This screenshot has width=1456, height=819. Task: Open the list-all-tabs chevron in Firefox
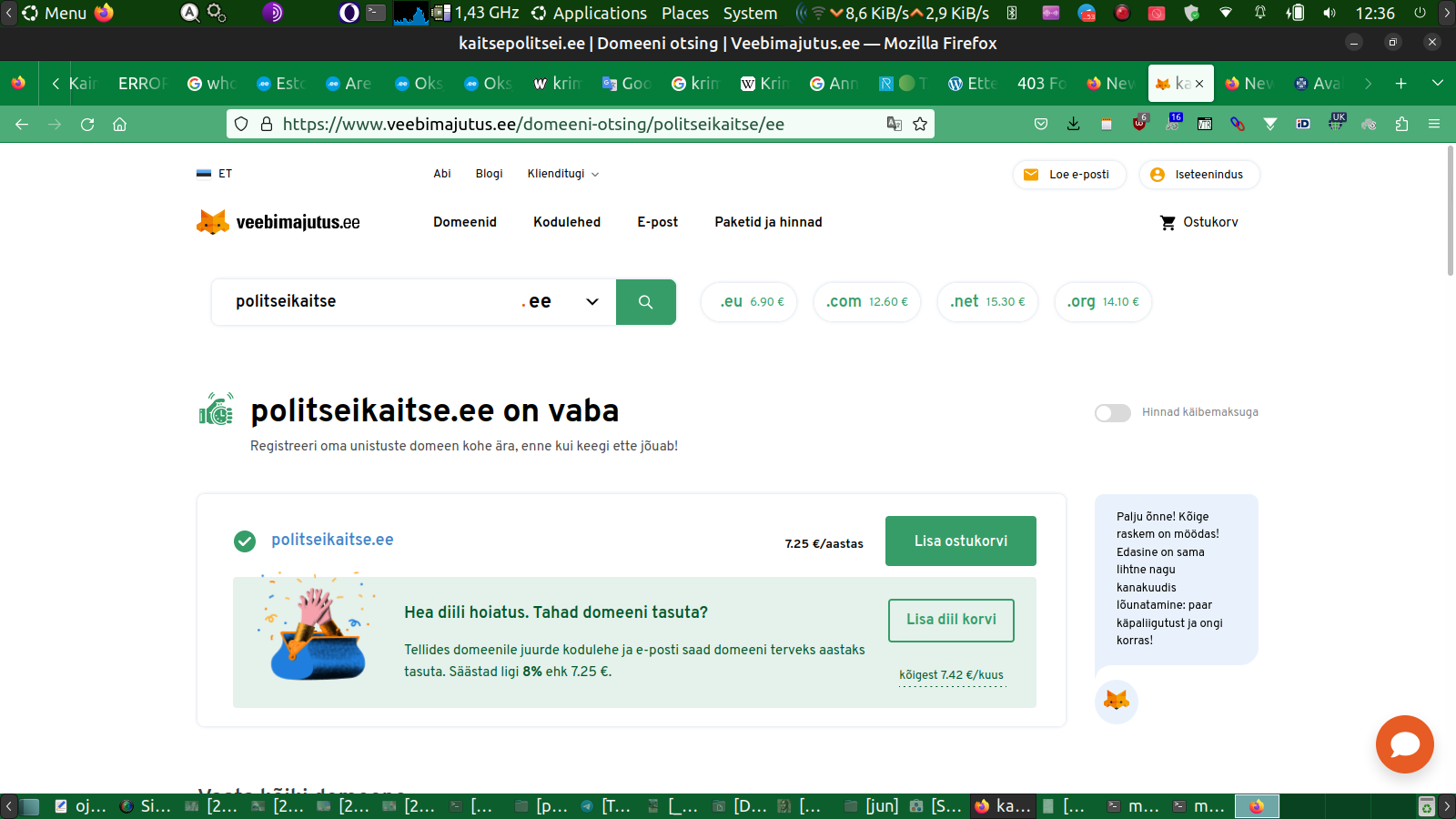tap(1438, 83)
